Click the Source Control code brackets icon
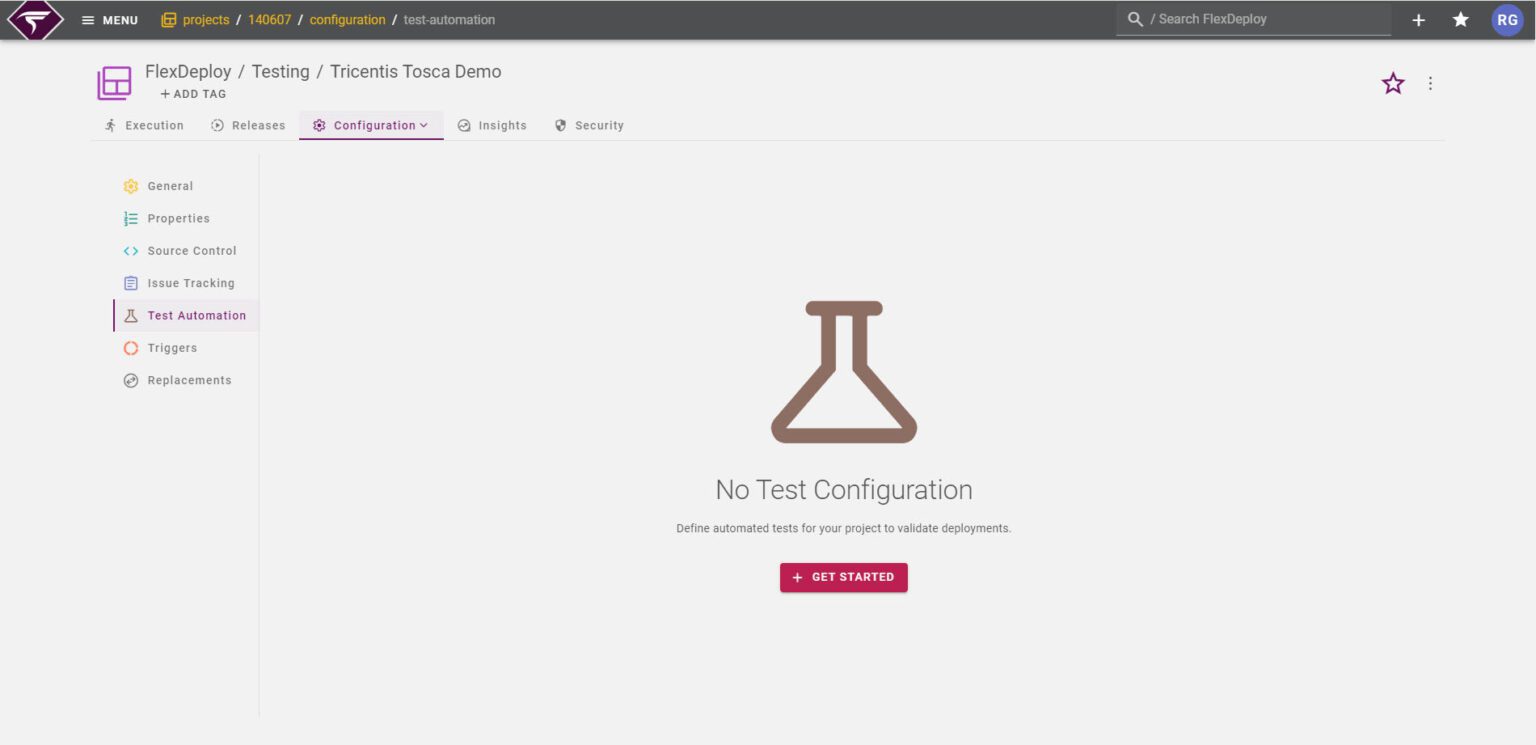Image resolution: width=1536 pixels, height=745 pixels. point(130,250)
